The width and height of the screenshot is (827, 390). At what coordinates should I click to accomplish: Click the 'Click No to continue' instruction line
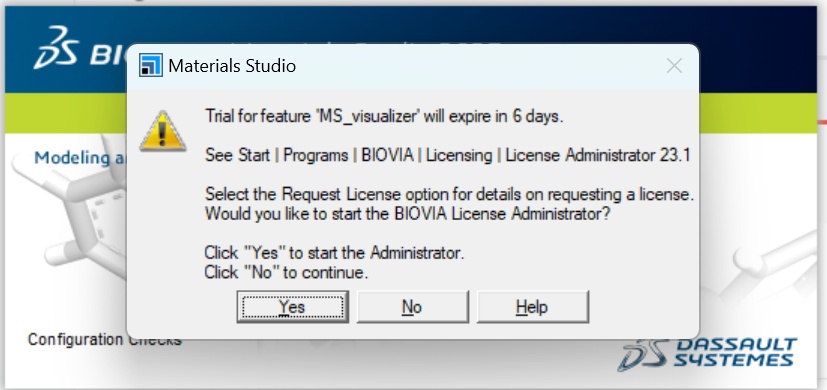tap(286, 272)
